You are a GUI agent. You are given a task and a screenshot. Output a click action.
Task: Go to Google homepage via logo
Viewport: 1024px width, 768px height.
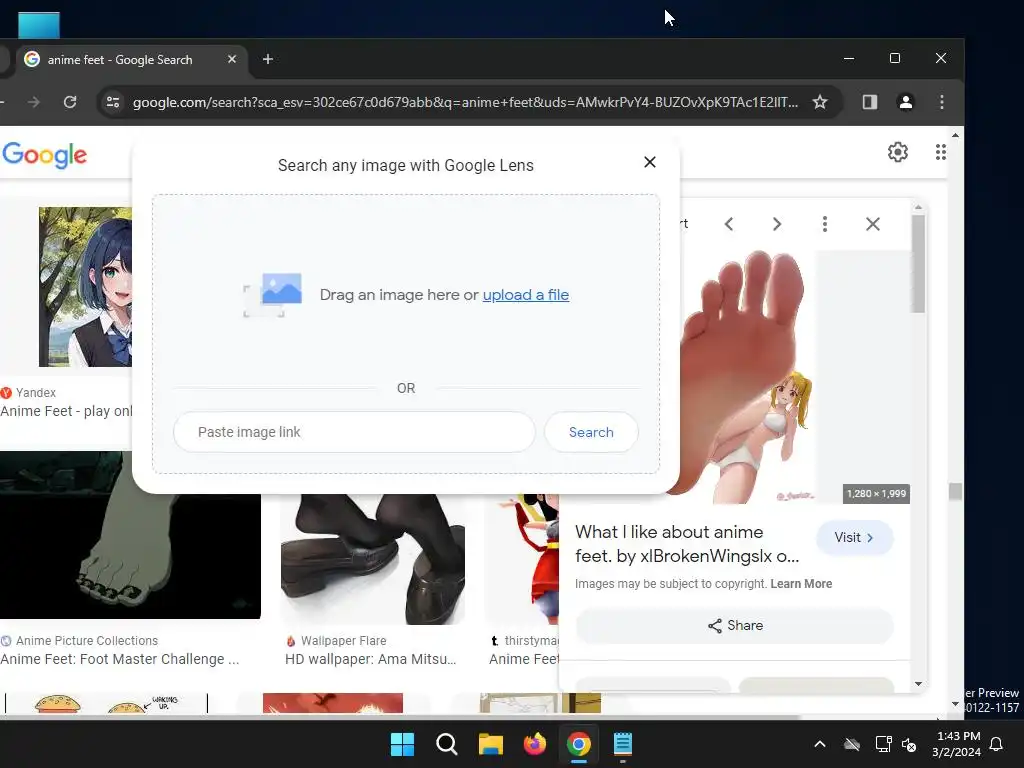click(x=44, y=155)
